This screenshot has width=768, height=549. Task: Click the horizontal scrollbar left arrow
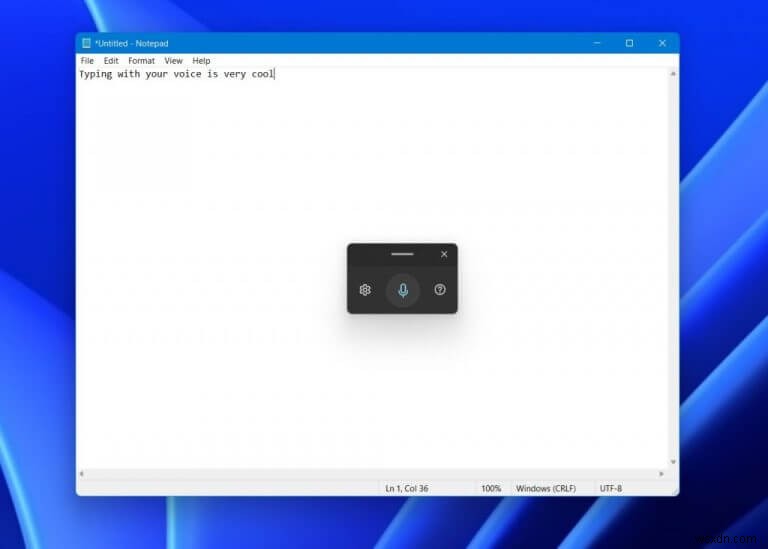click(82, 474)
